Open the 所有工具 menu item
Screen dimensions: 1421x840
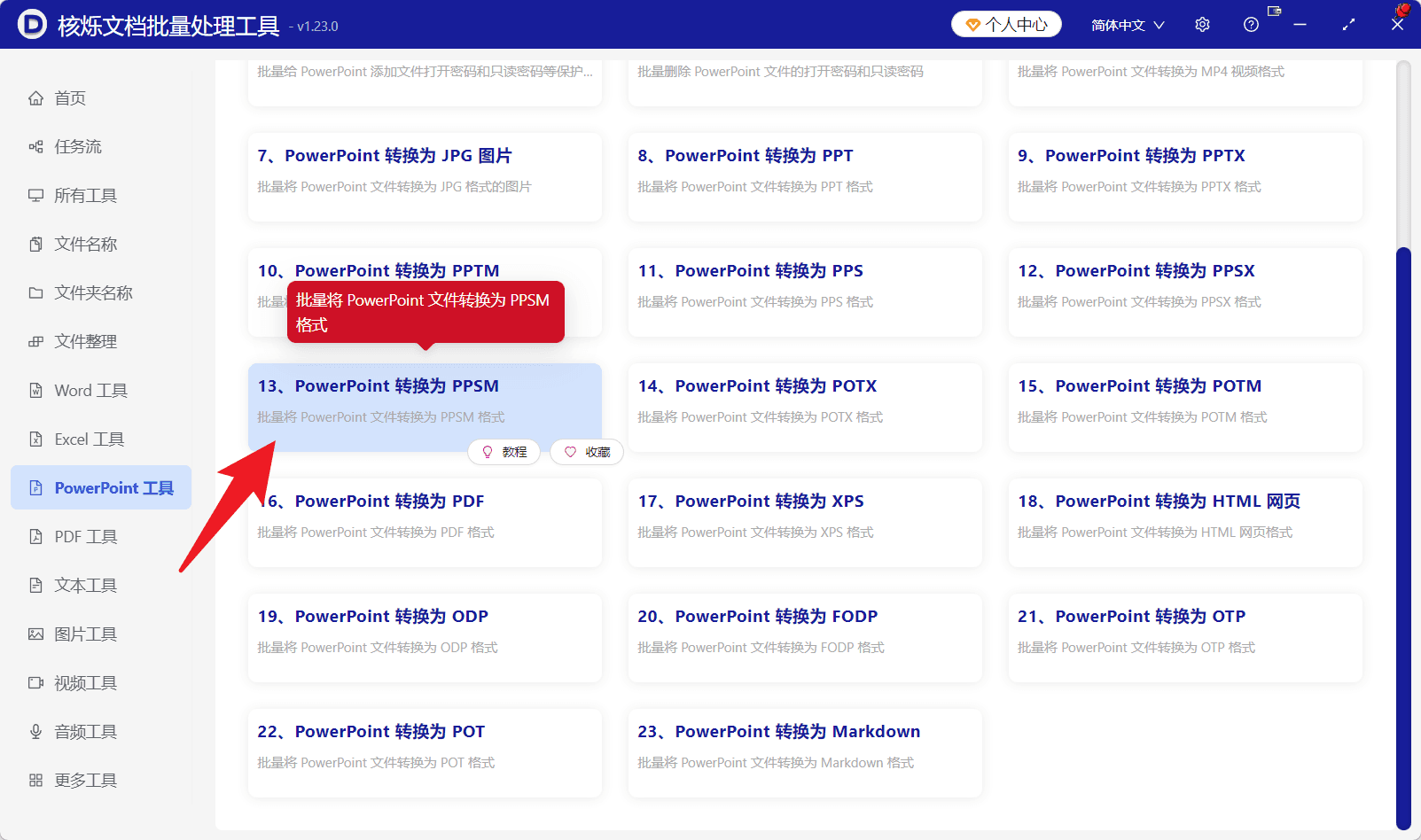click(x=101, y=196)
